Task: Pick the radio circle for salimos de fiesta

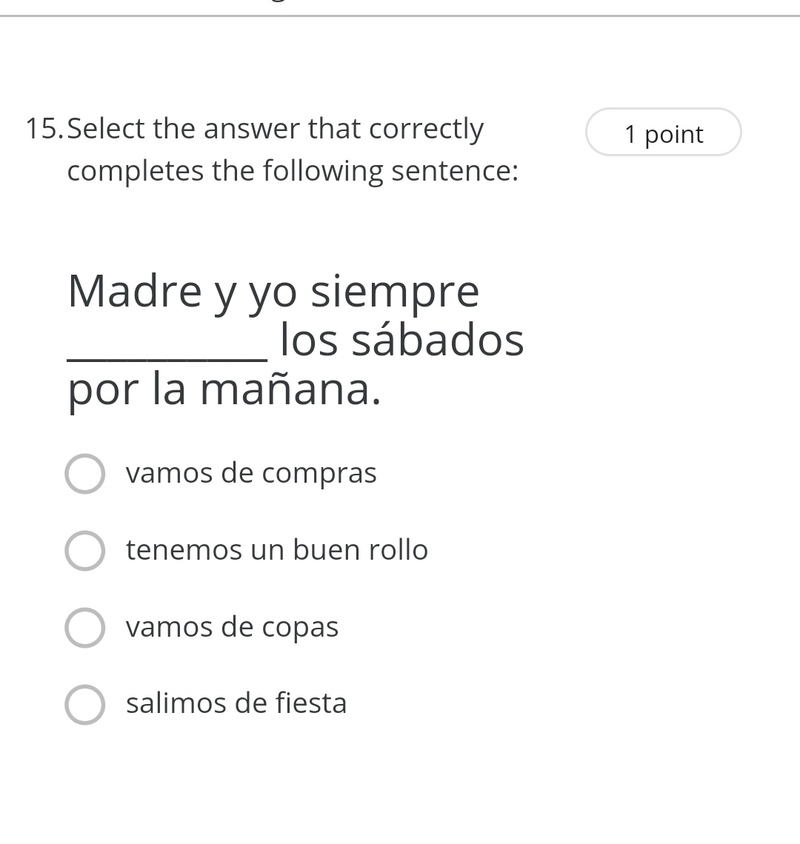Action: [85, 705]
